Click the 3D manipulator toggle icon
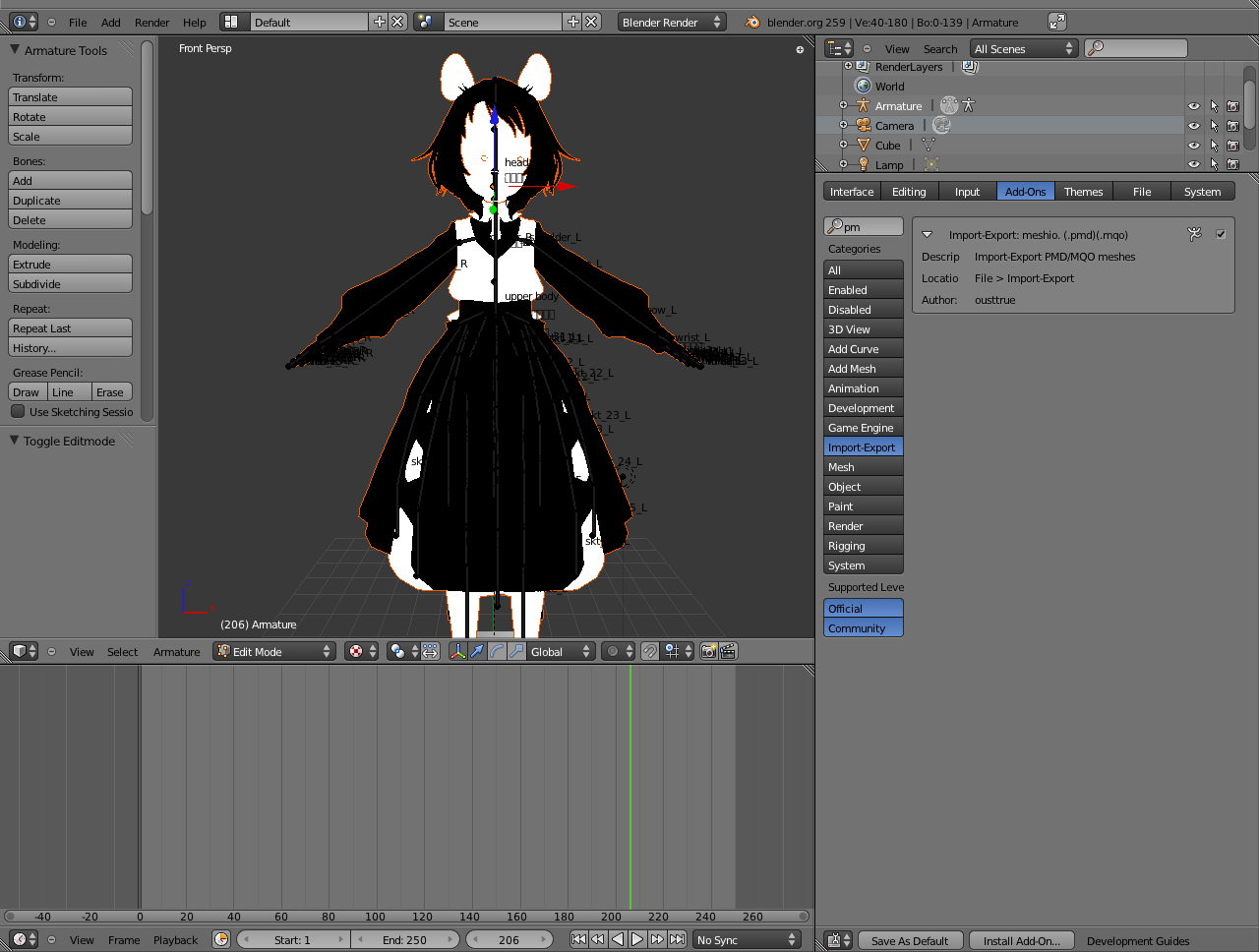This screenshot has width=1259, height=952. pos(457,651)
